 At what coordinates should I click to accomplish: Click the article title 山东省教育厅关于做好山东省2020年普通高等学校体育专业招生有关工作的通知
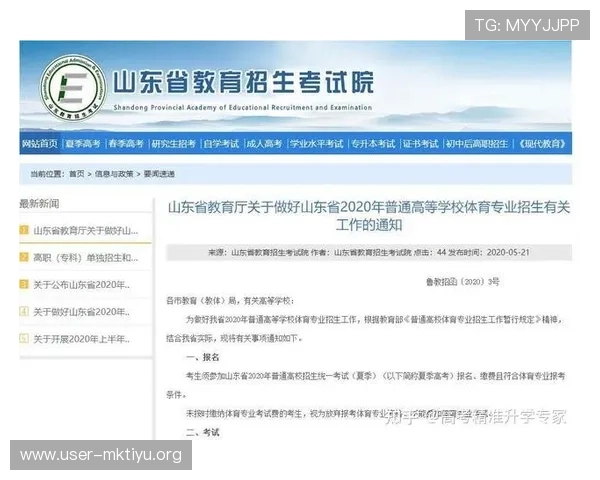(369, 216)
